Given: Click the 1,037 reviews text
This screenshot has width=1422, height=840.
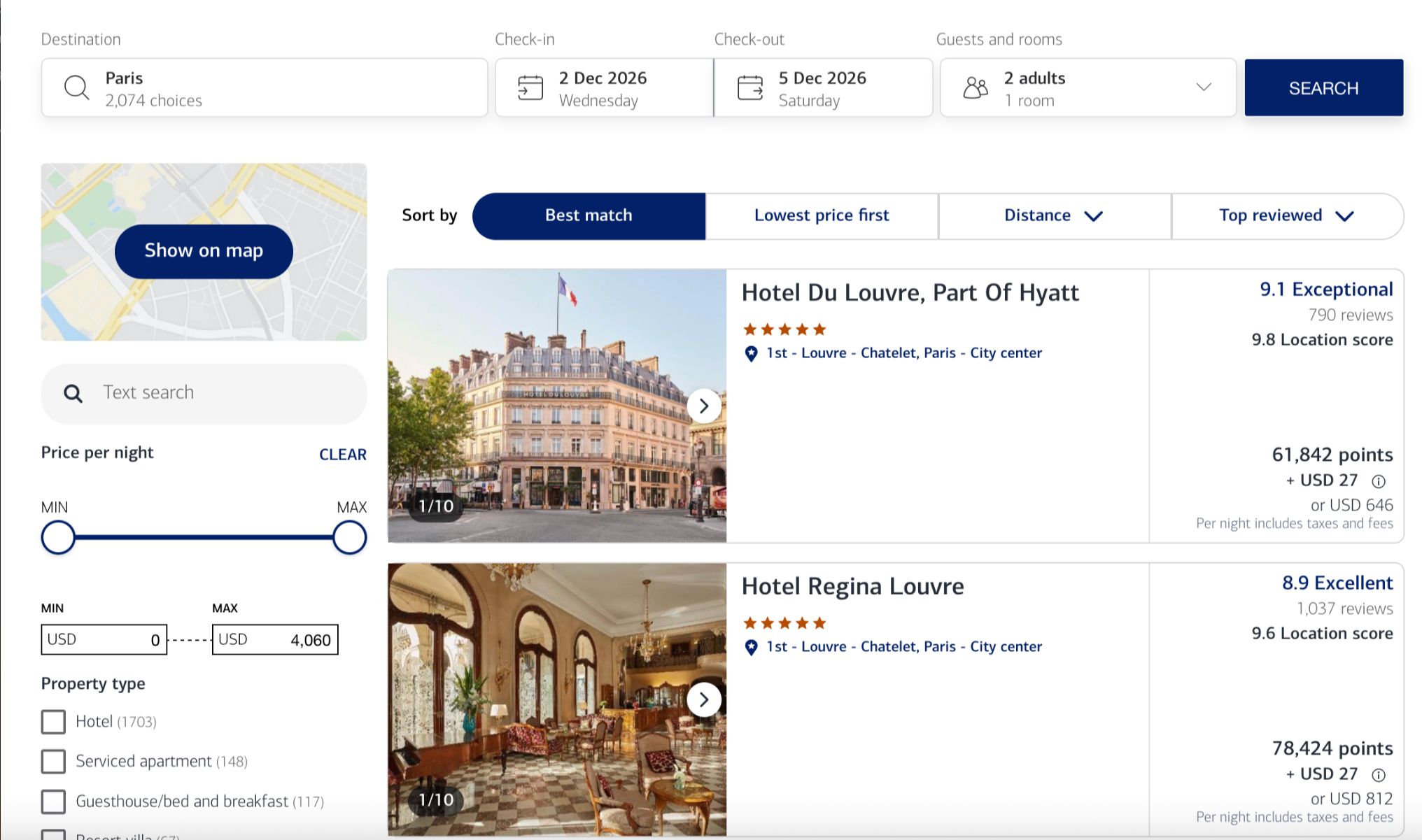Looking at the screenshot, I should (x=1344, y=609).
